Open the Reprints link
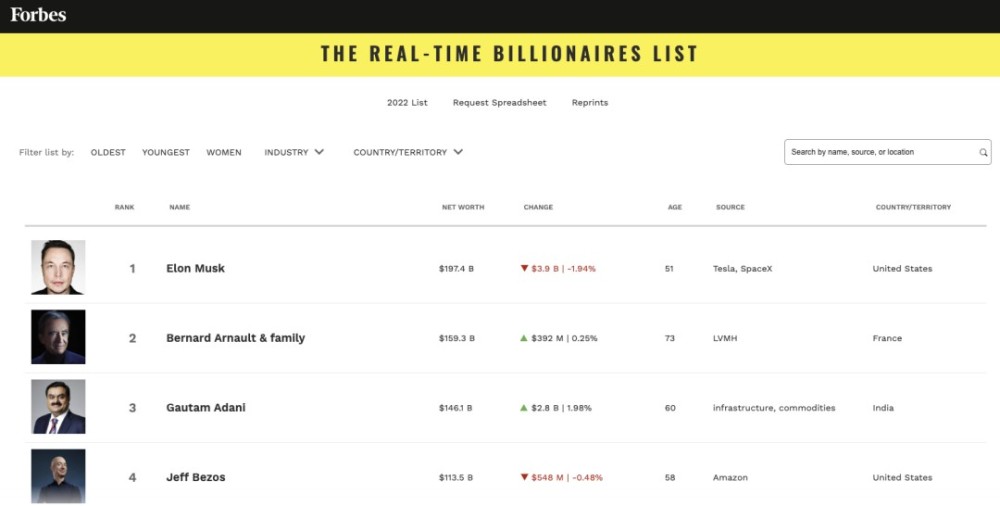Screen dimensions: 1000x506 590,103
